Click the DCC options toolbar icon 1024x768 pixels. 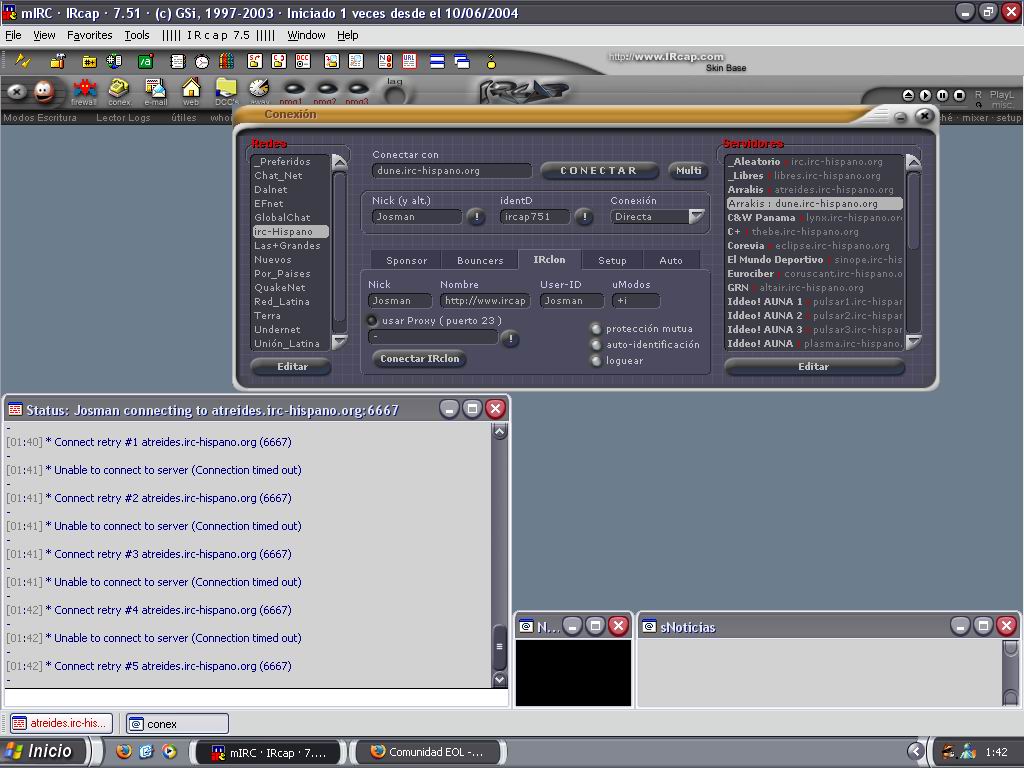pyautogui.click(x=303, y=61)
